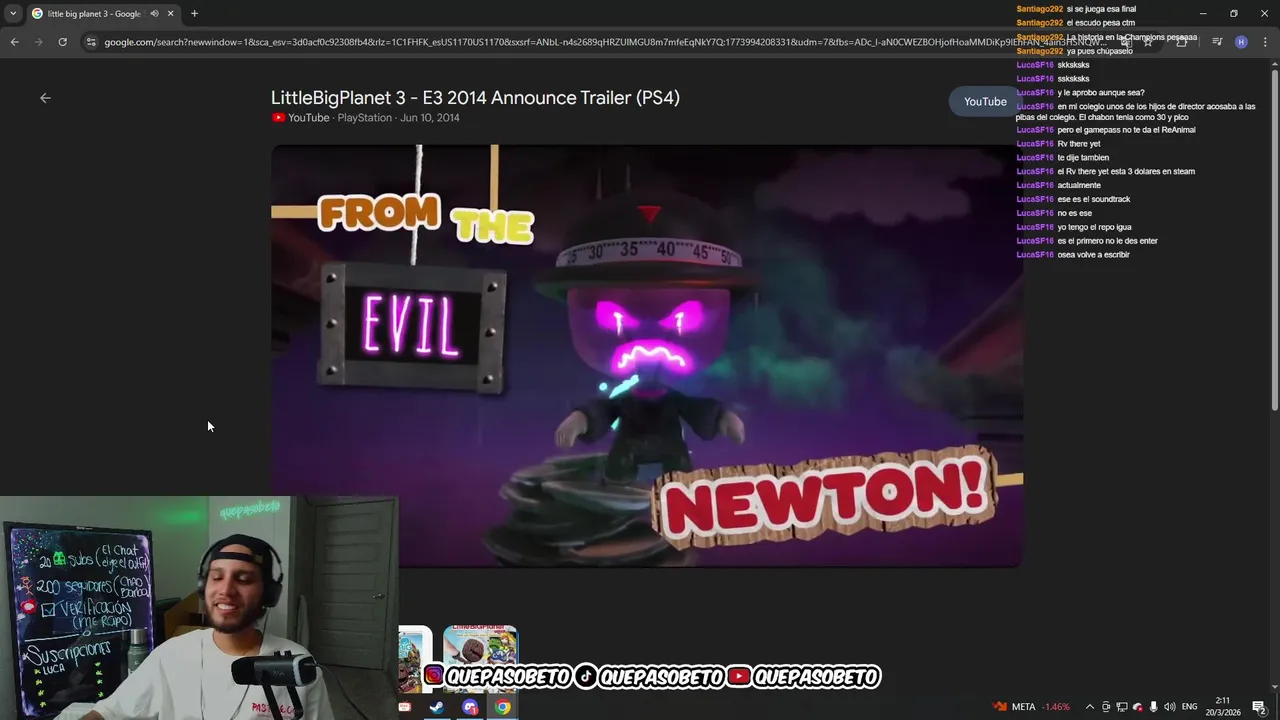Open a new browser tab
1280x720 pixels.
(x=194, y=13)
